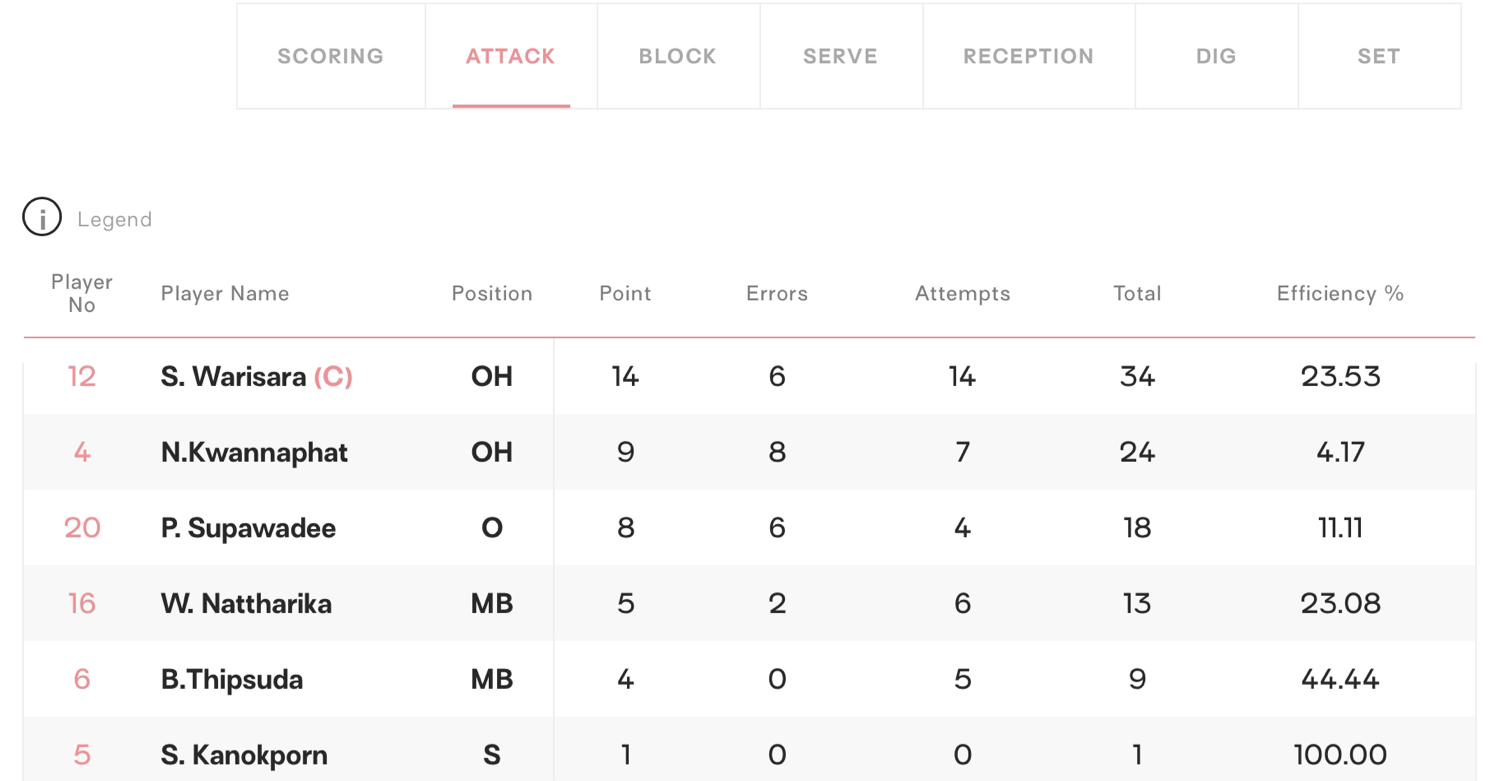Sort by Efficiency % column header
This screenshot has width=1500, height=781.
(x=1340, y=293)
